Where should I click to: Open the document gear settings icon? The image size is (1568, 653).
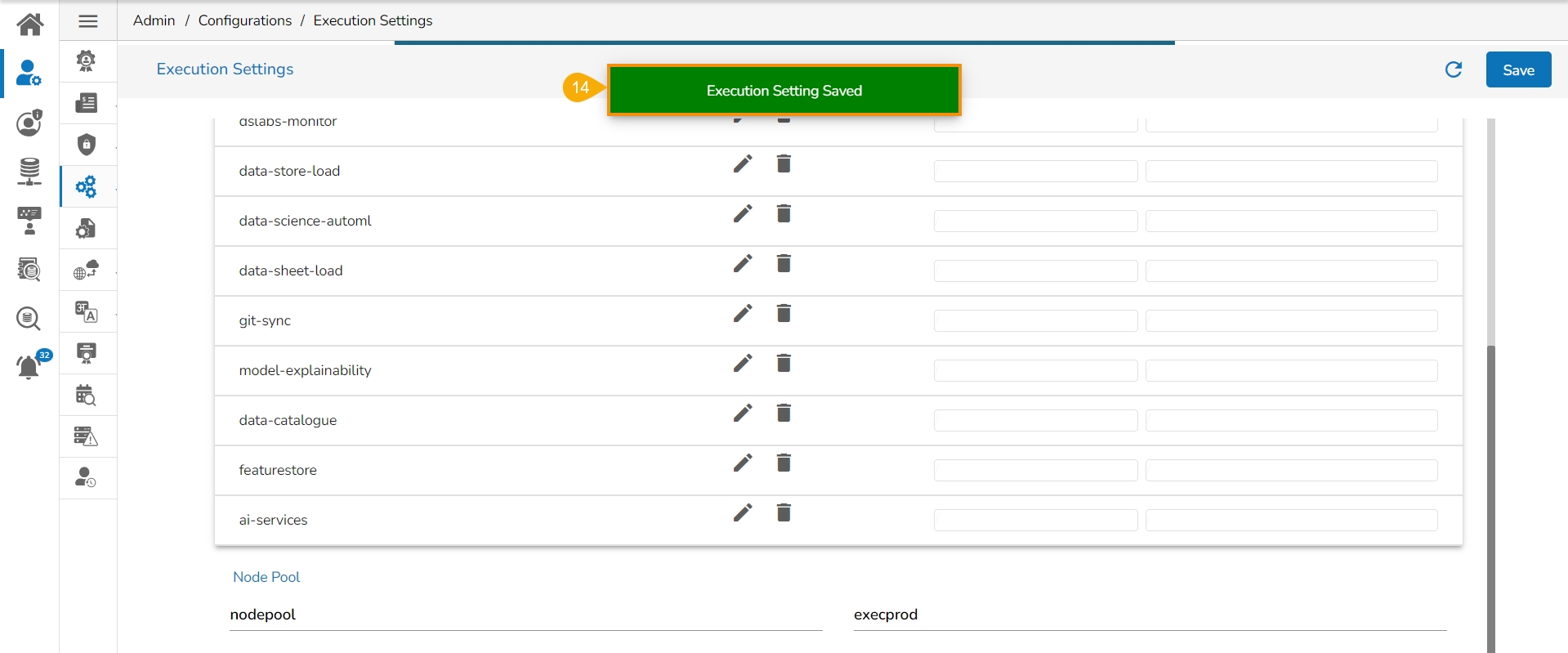click(x=86, y=228)
